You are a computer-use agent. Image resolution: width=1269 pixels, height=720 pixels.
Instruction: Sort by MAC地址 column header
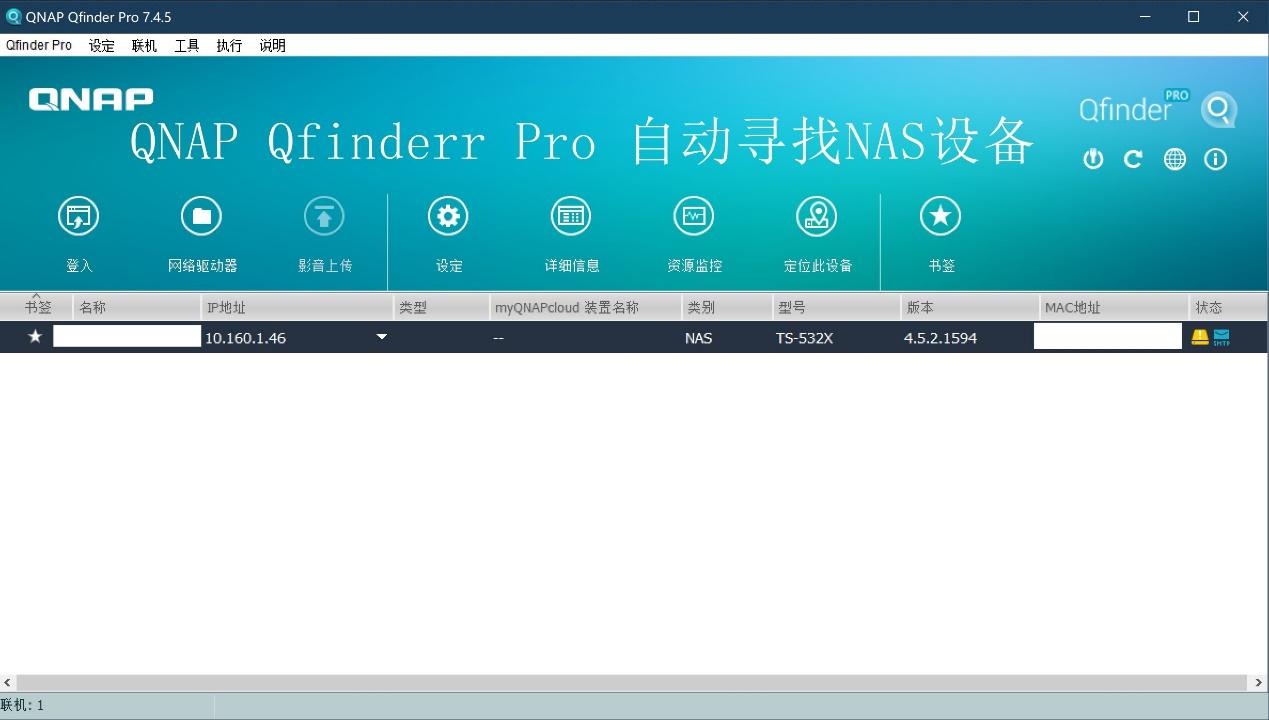1114,307
